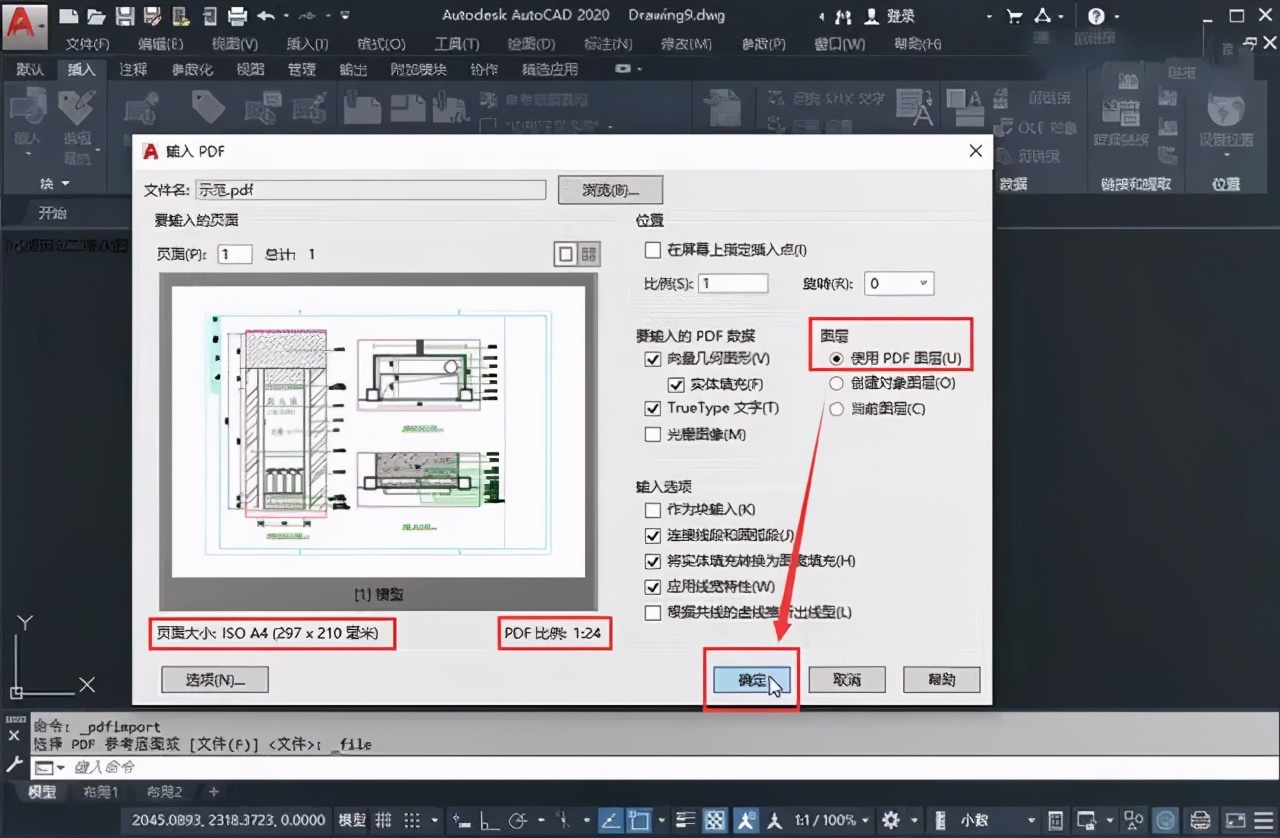Toggle drawing grid display in status bar
This screenshot has width=1280, height=838.
(384, 819)
